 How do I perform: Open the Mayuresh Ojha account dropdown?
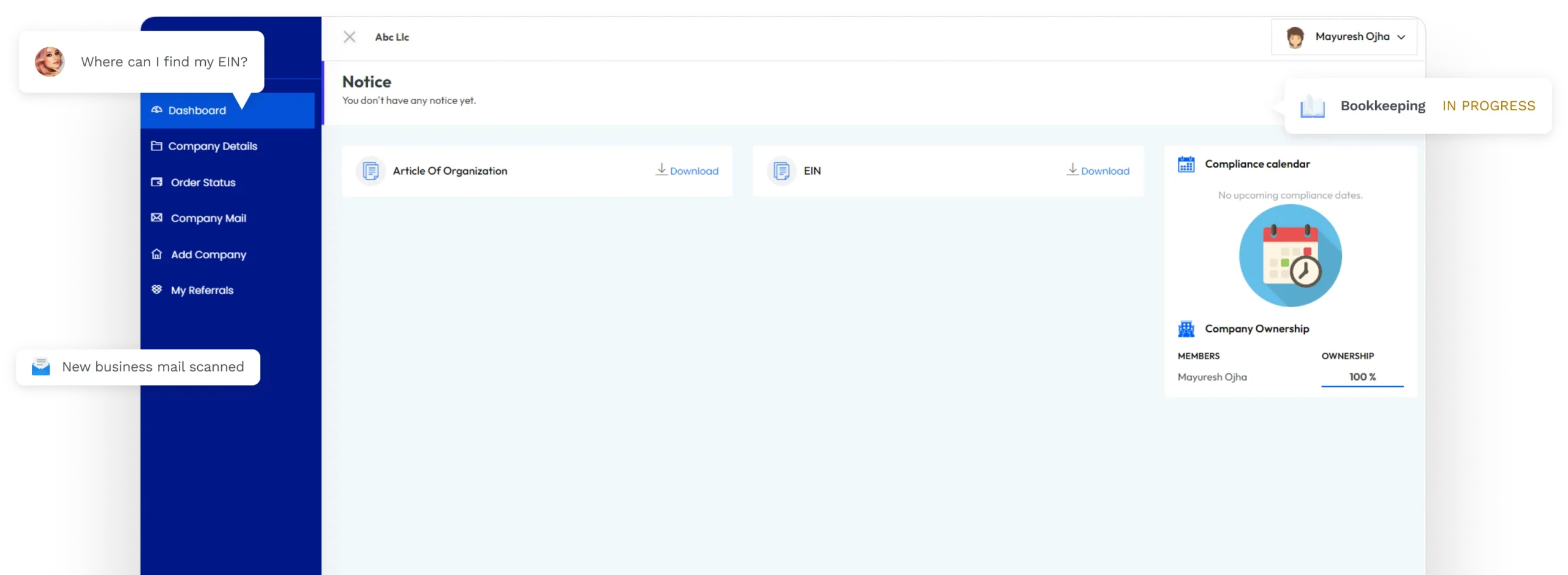pos(1402,37)
